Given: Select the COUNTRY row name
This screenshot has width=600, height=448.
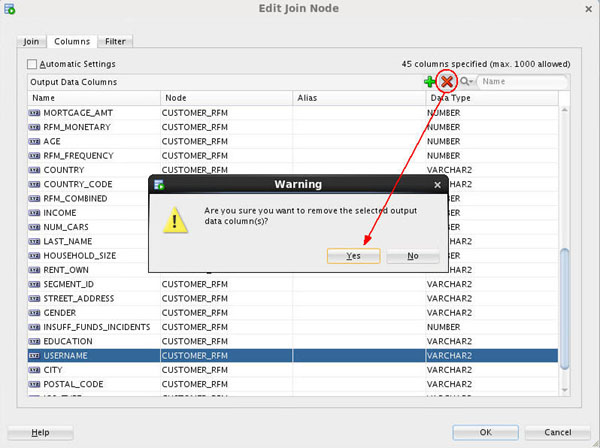Looking at the screenshot, I should click(64, 170).
